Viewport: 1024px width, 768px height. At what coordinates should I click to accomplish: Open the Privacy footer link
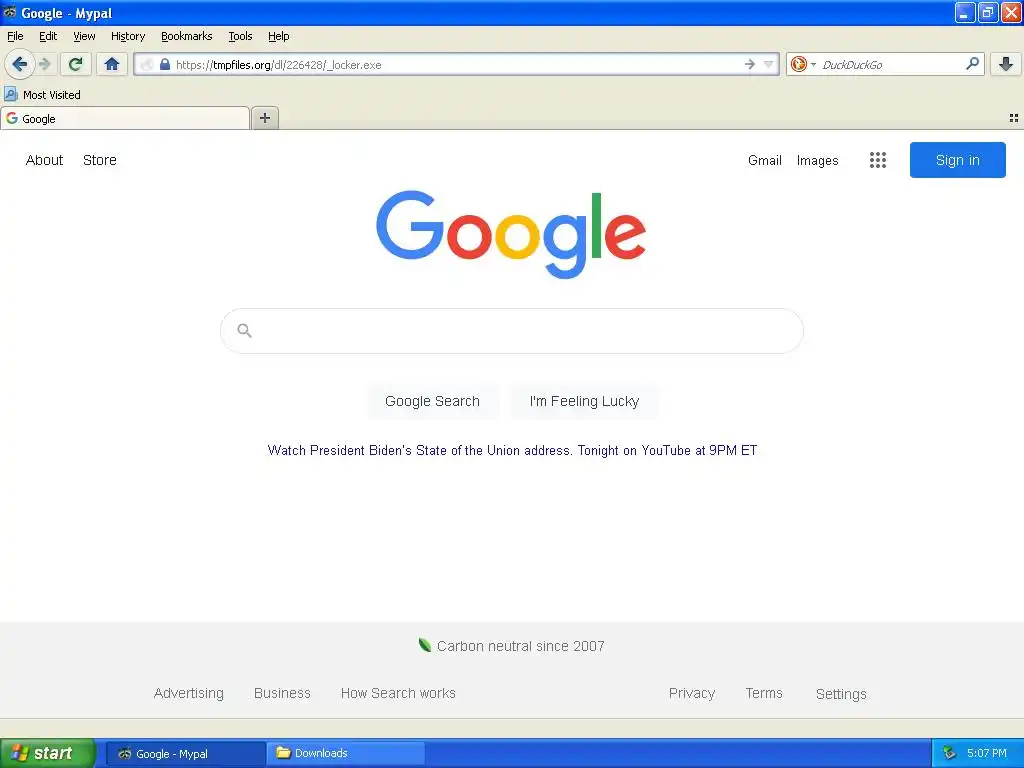pyautogui.click(x=692, y=694)
